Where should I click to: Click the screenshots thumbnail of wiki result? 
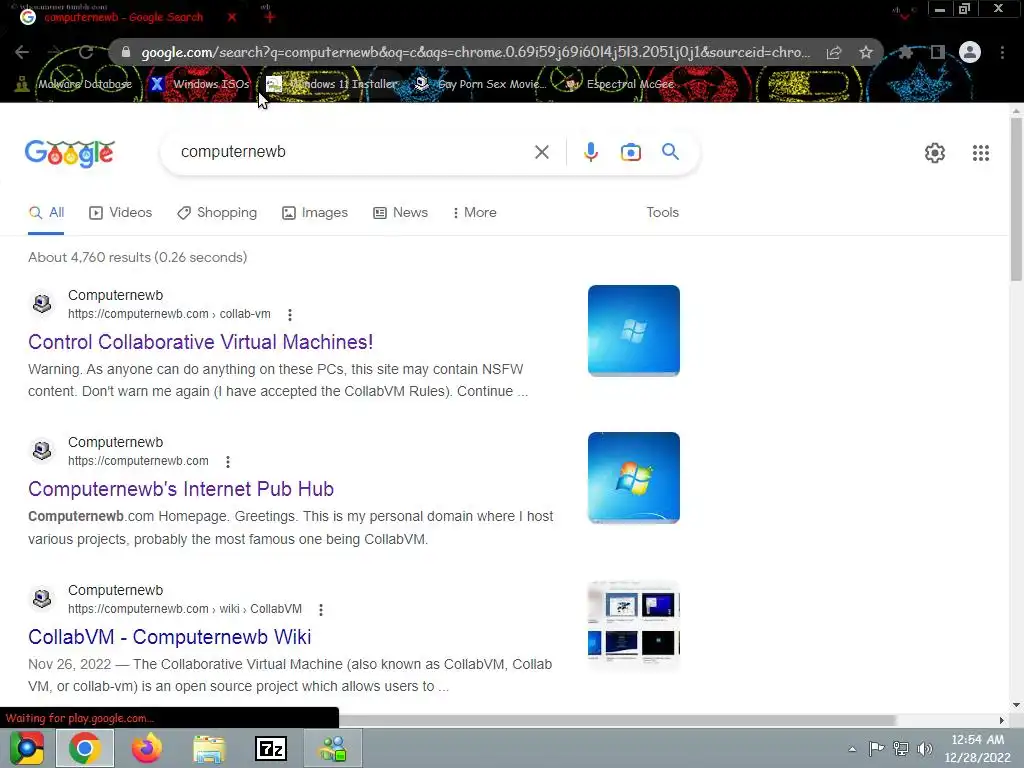[633, 624]
